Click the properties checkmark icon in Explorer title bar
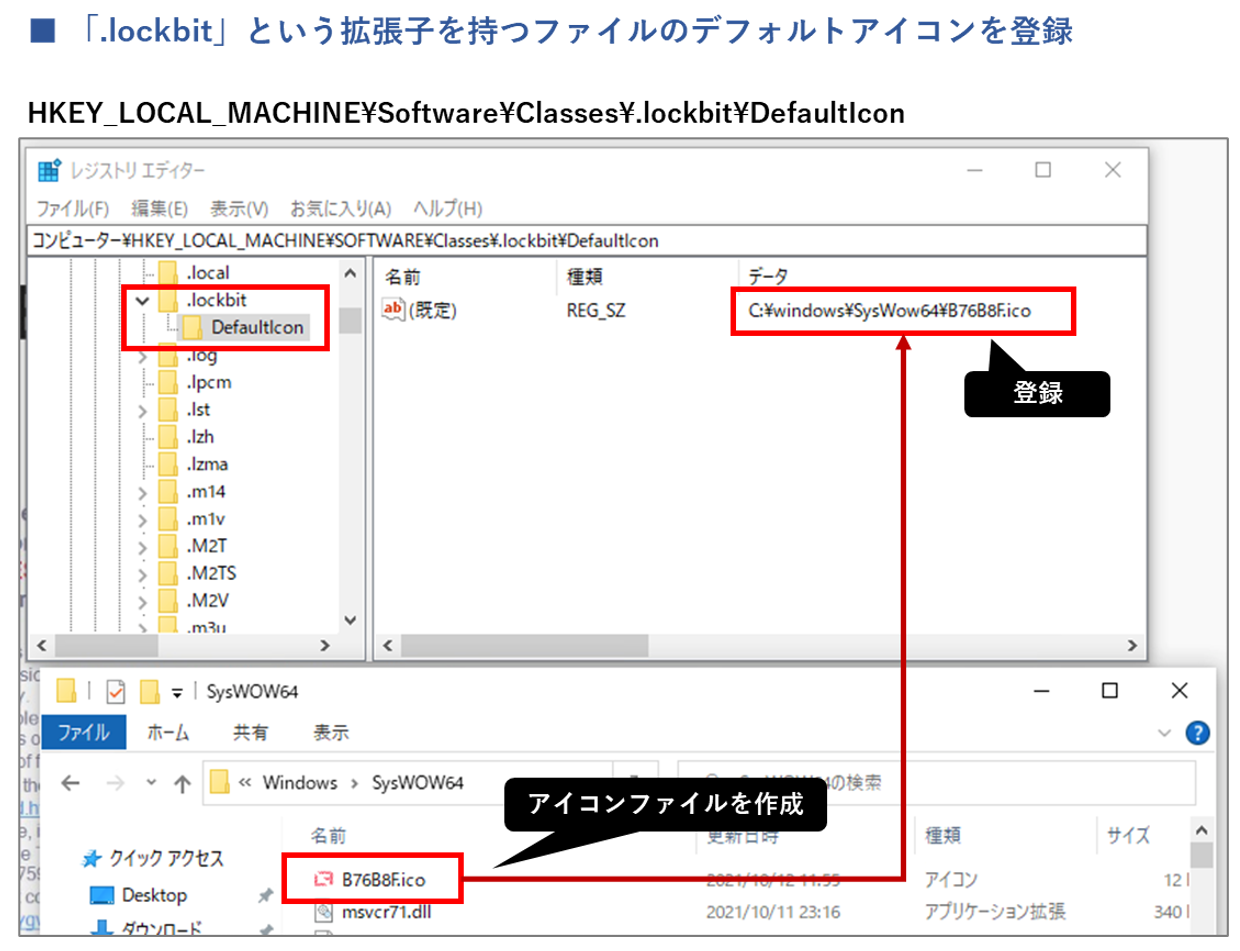This screenshot has height=951, width=1240. [116, 691]
